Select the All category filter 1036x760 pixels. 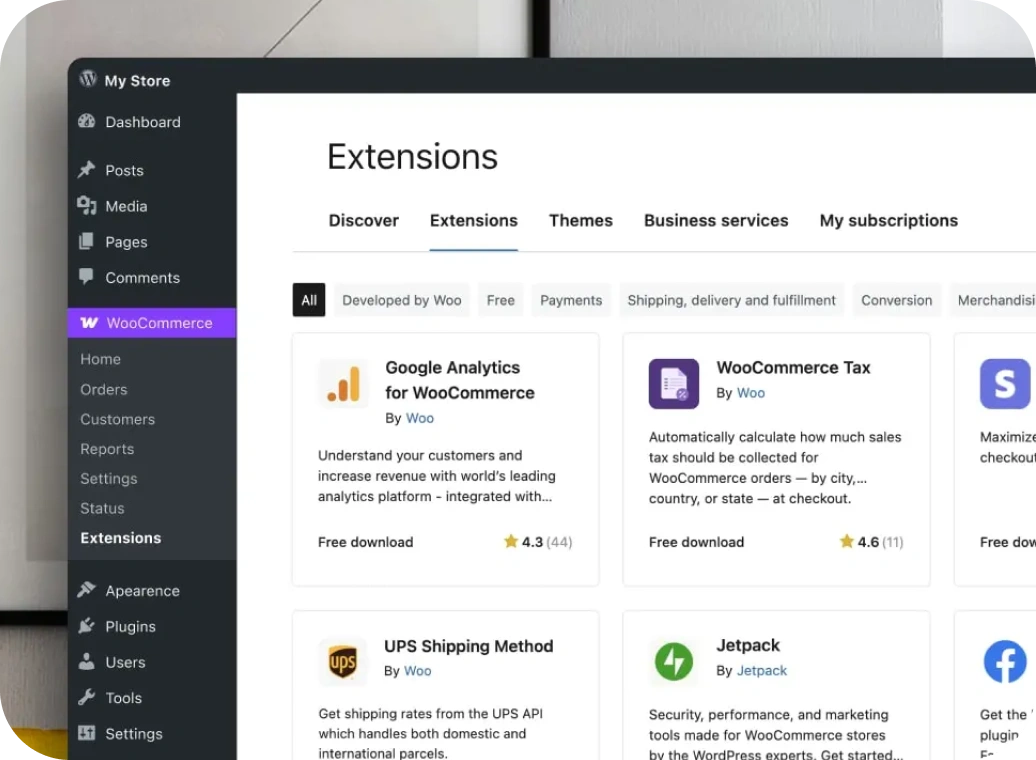coord(309,300)
